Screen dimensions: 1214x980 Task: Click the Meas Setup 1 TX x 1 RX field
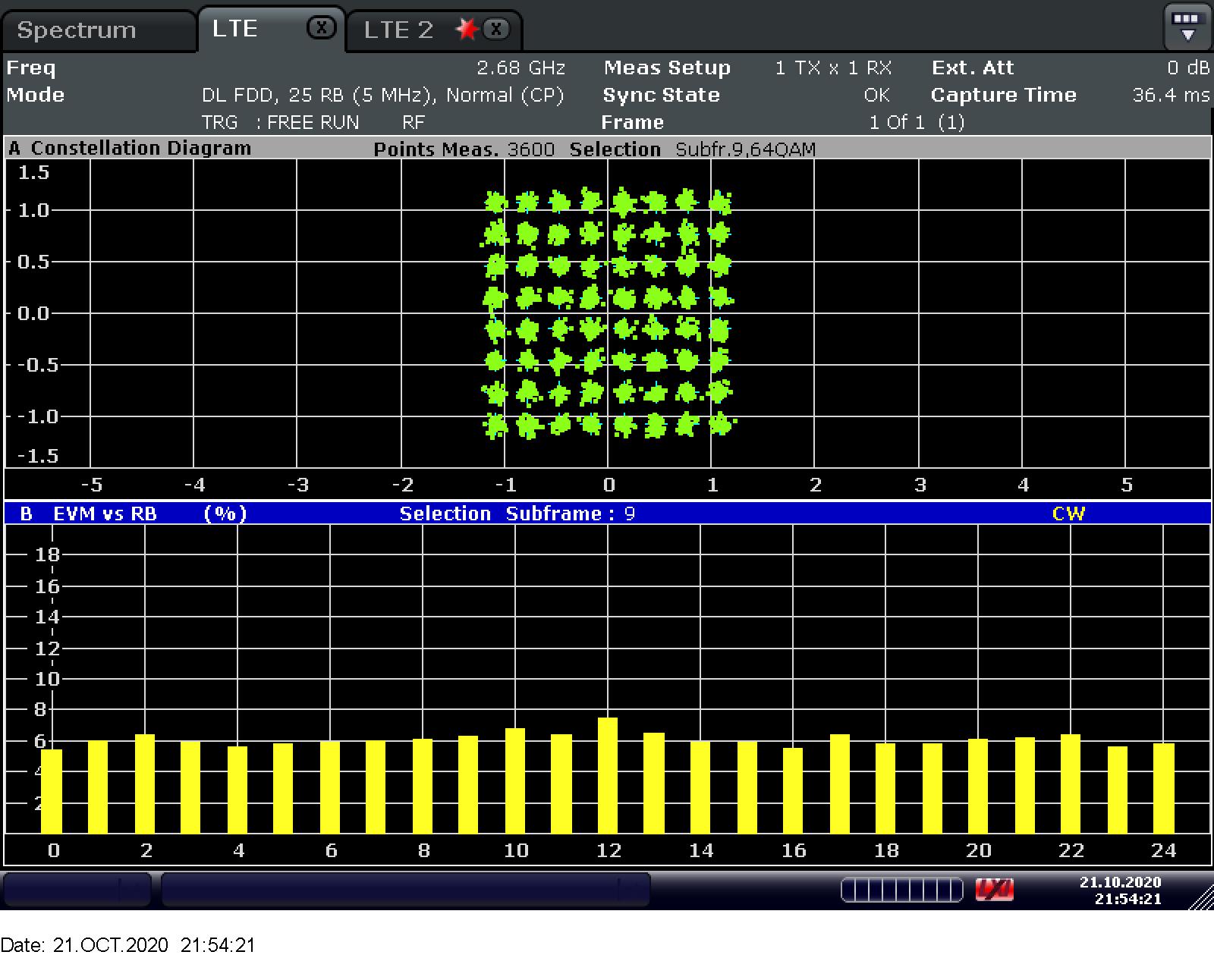coord(833,68)
